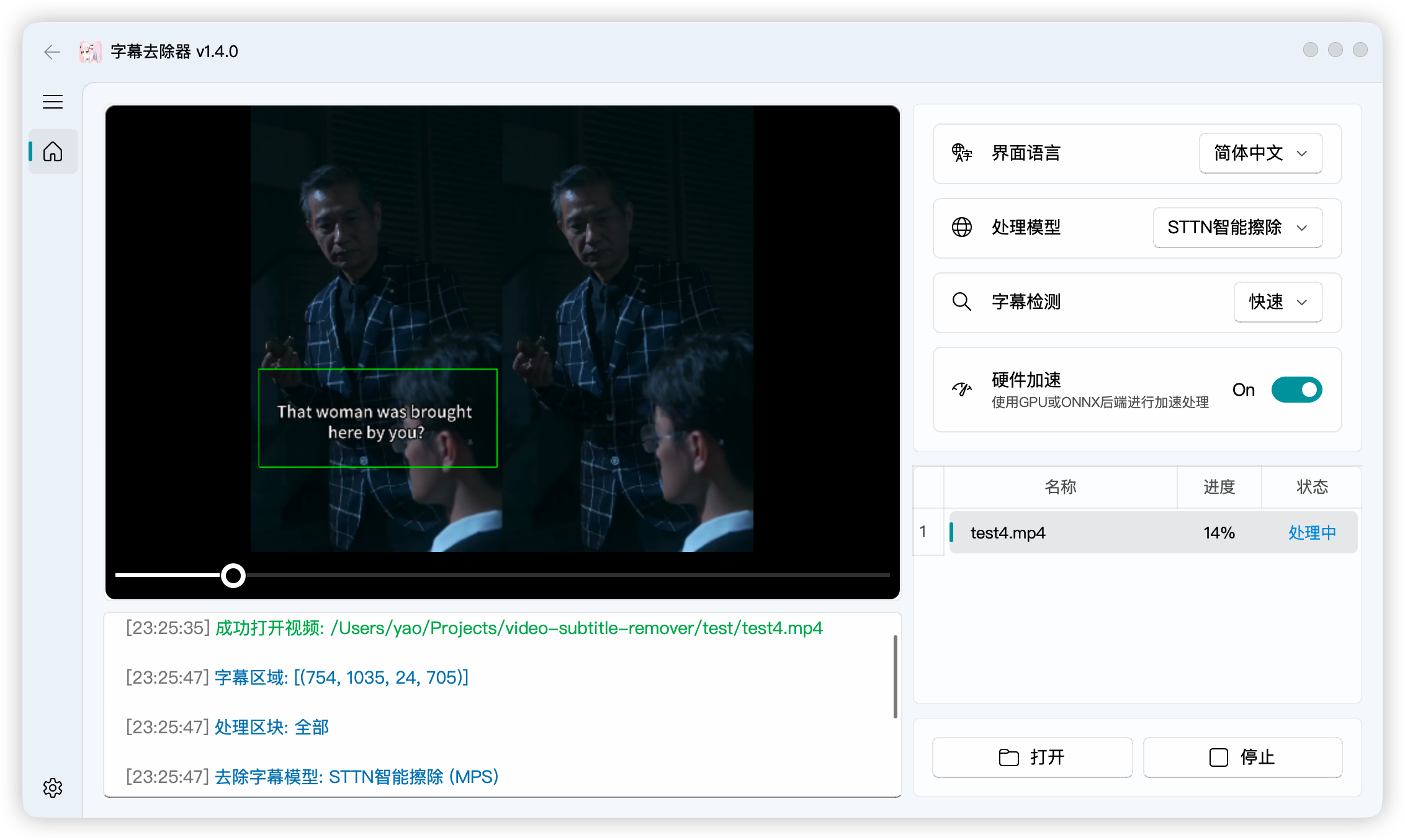Image resolution: width=1405 pixels, height=840 pixels.
Task: Open the STTN智能擦除 model dropdown
Action: tap(1237, 228)
